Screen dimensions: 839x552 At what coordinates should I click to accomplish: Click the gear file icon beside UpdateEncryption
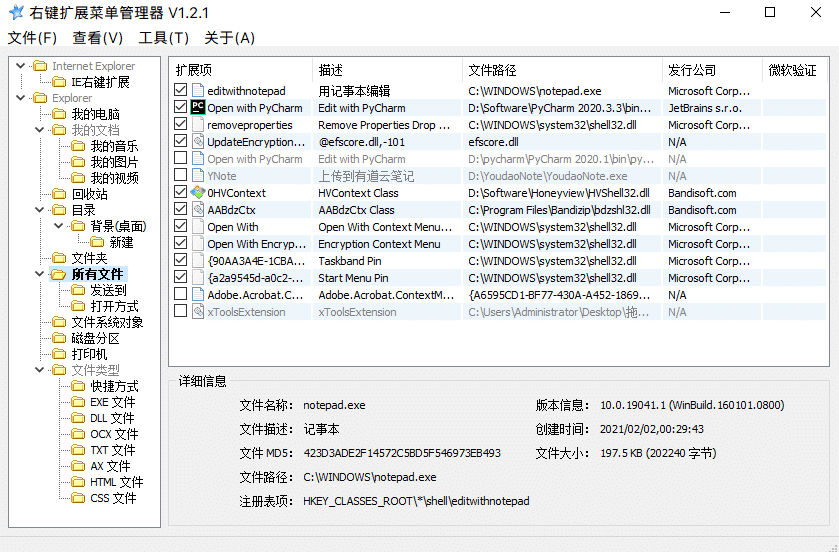click(x=198, y=141)
